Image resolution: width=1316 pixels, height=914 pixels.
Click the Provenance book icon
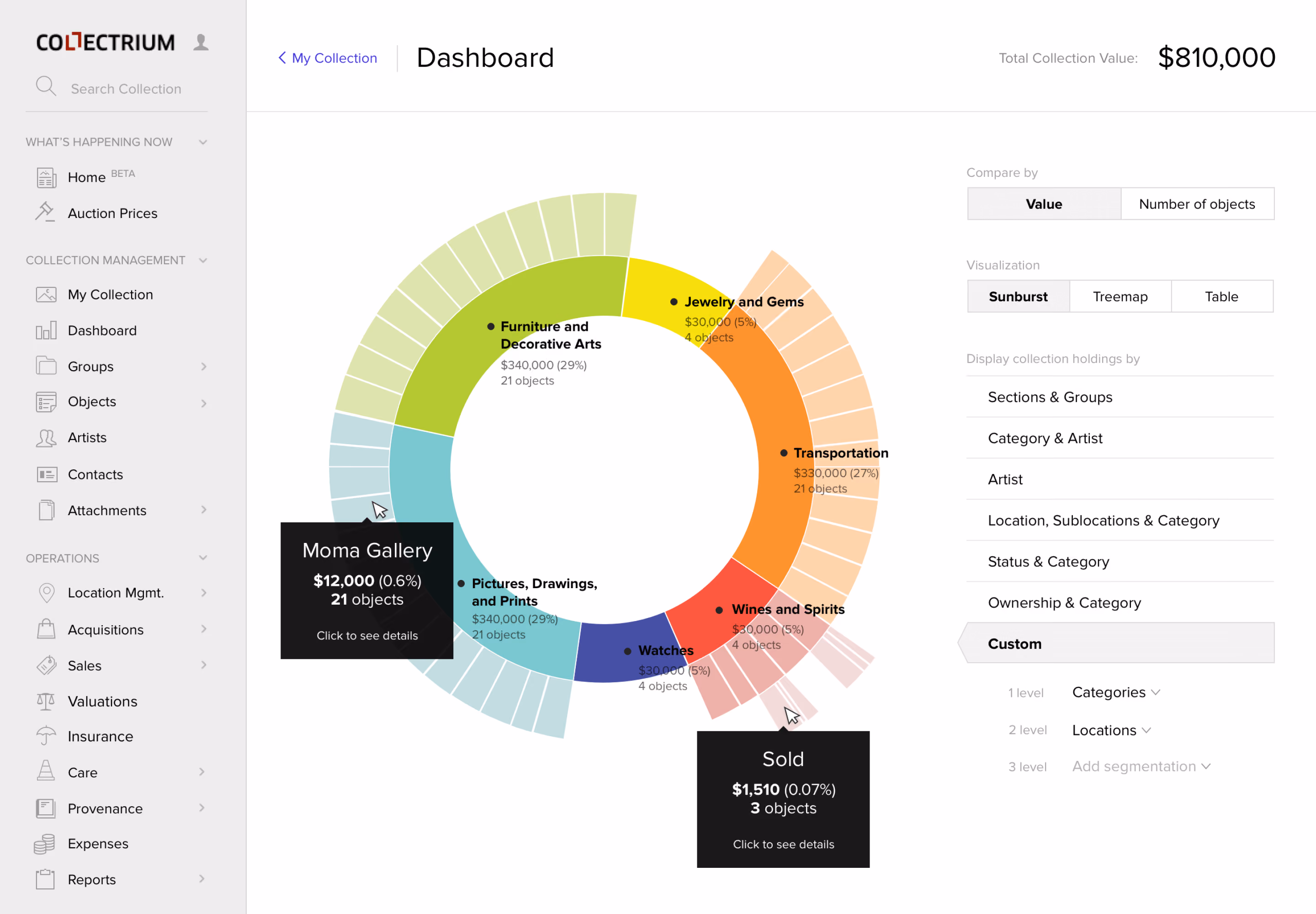46,808
